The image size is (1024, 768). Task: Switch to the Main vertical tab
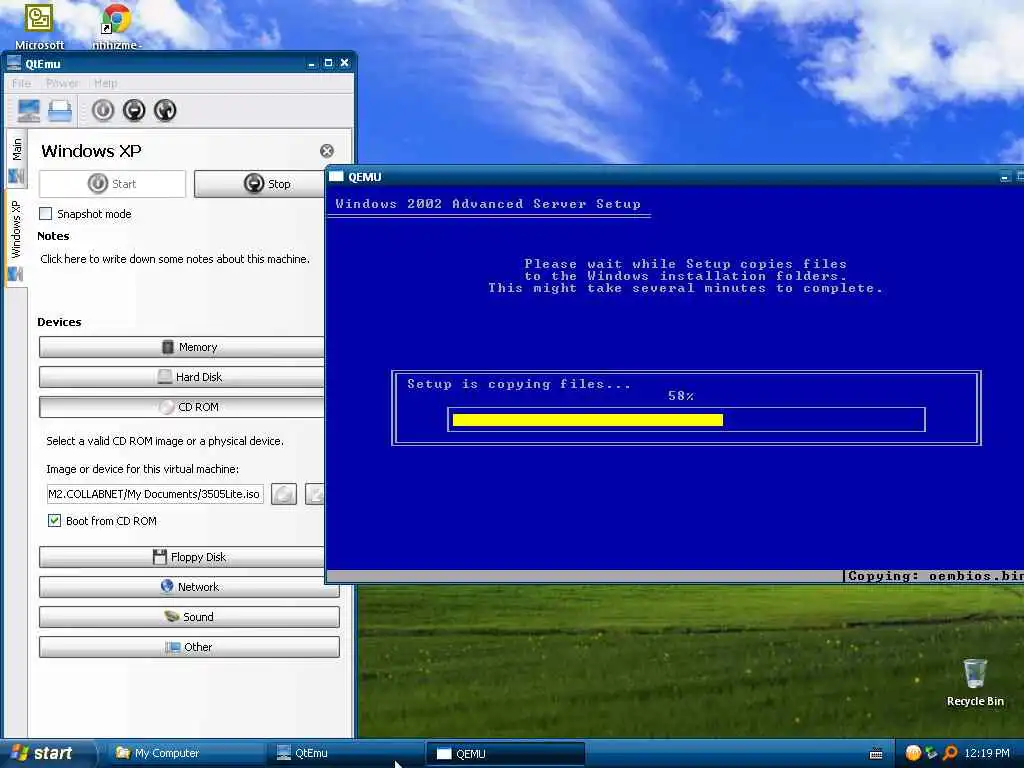point(16,159)
